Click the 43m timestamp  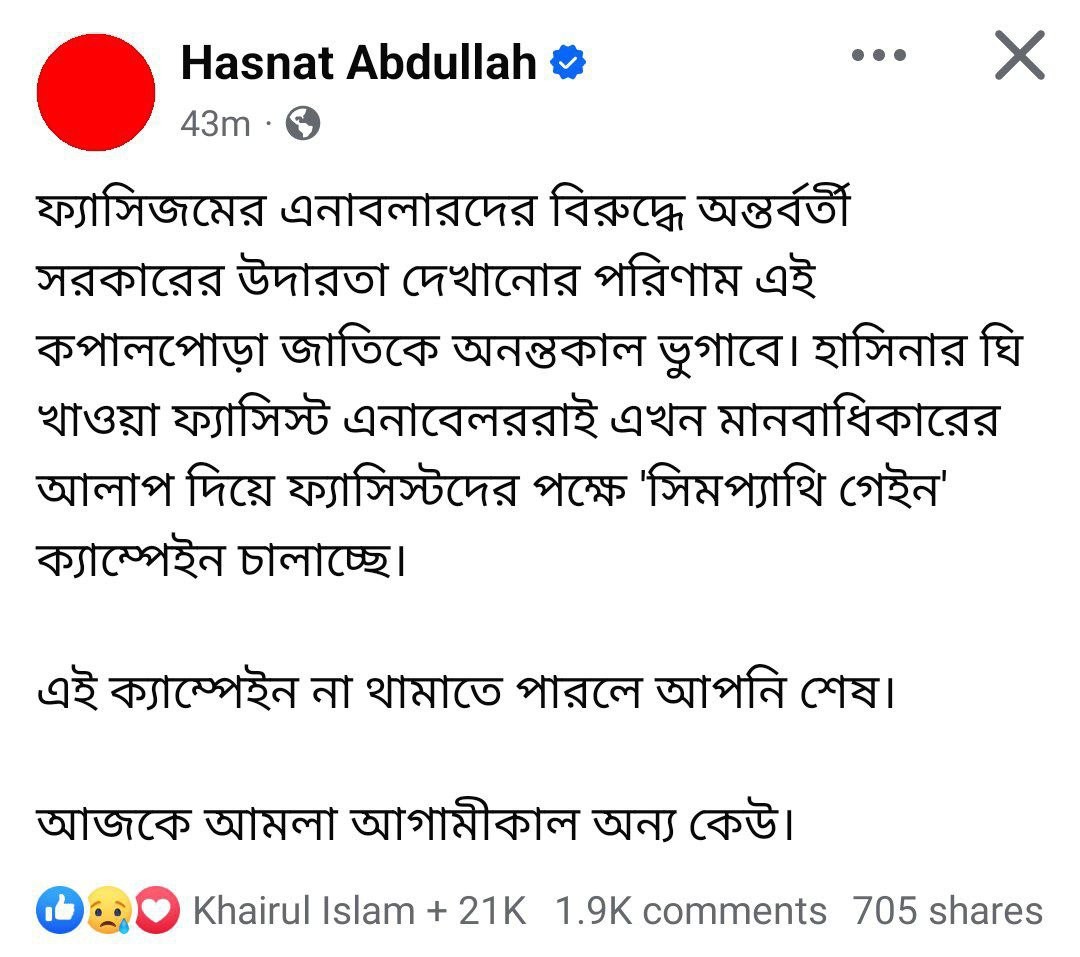216,125
